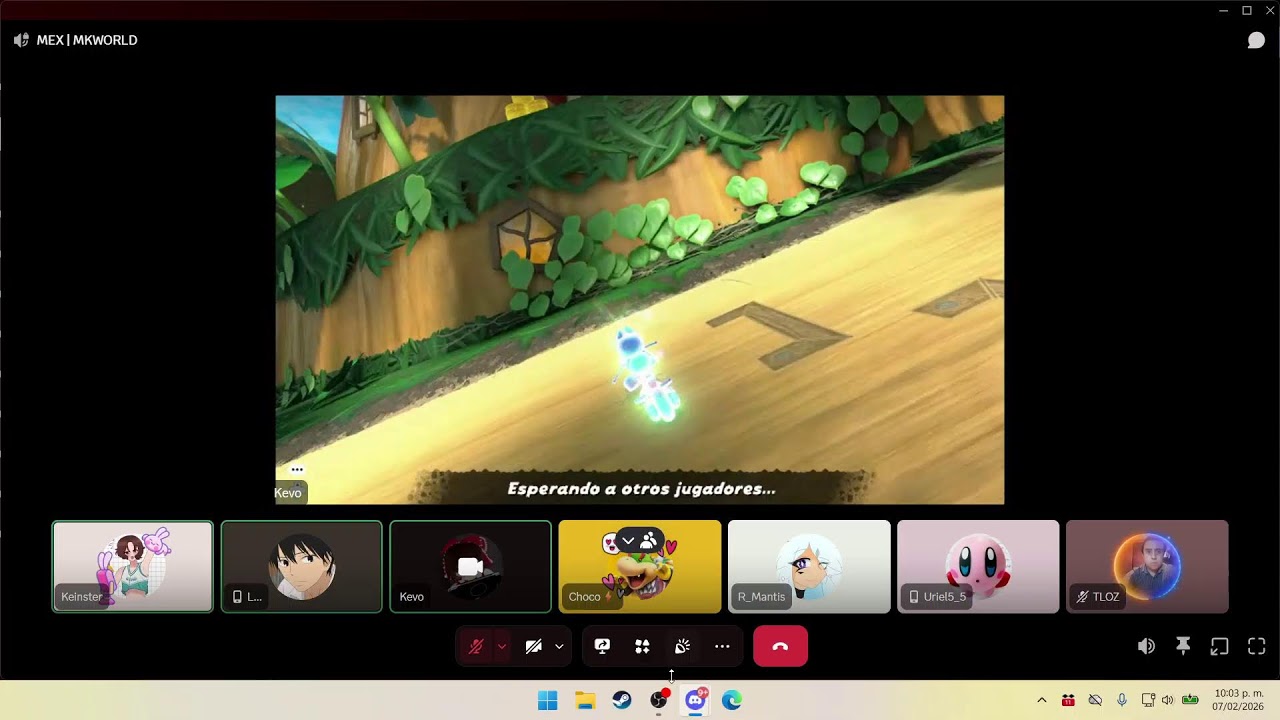The width and height of the screenshot is (1280, 720).
Task: Disconnect from the voice call
Action: point(780,647)
